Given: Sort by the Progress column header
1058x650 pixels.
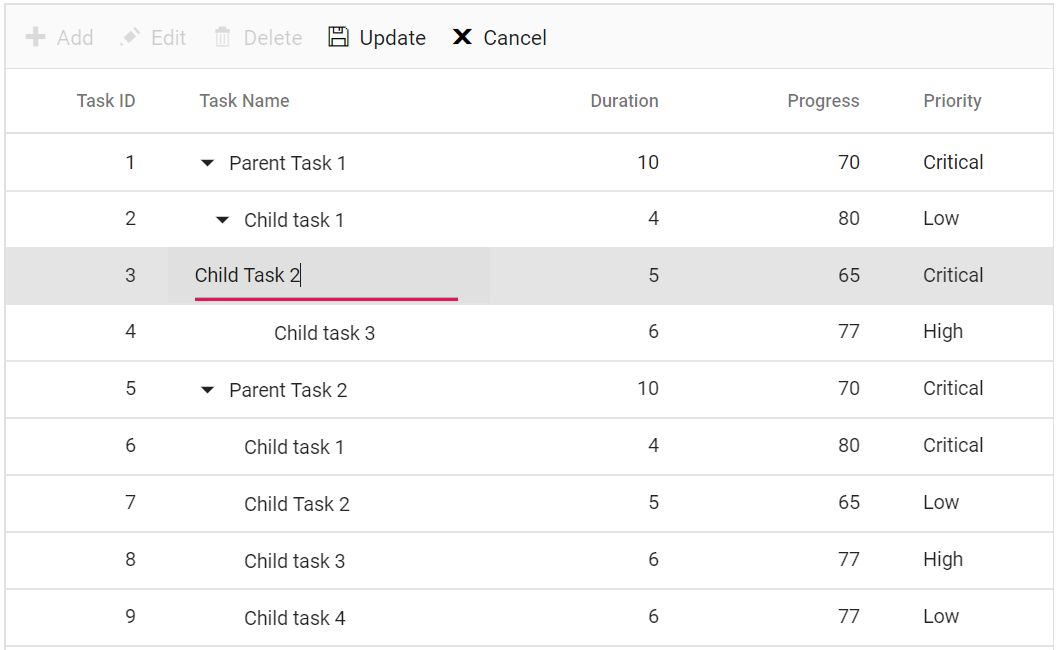Looking at the screenshot, I should tap(823, 100).
